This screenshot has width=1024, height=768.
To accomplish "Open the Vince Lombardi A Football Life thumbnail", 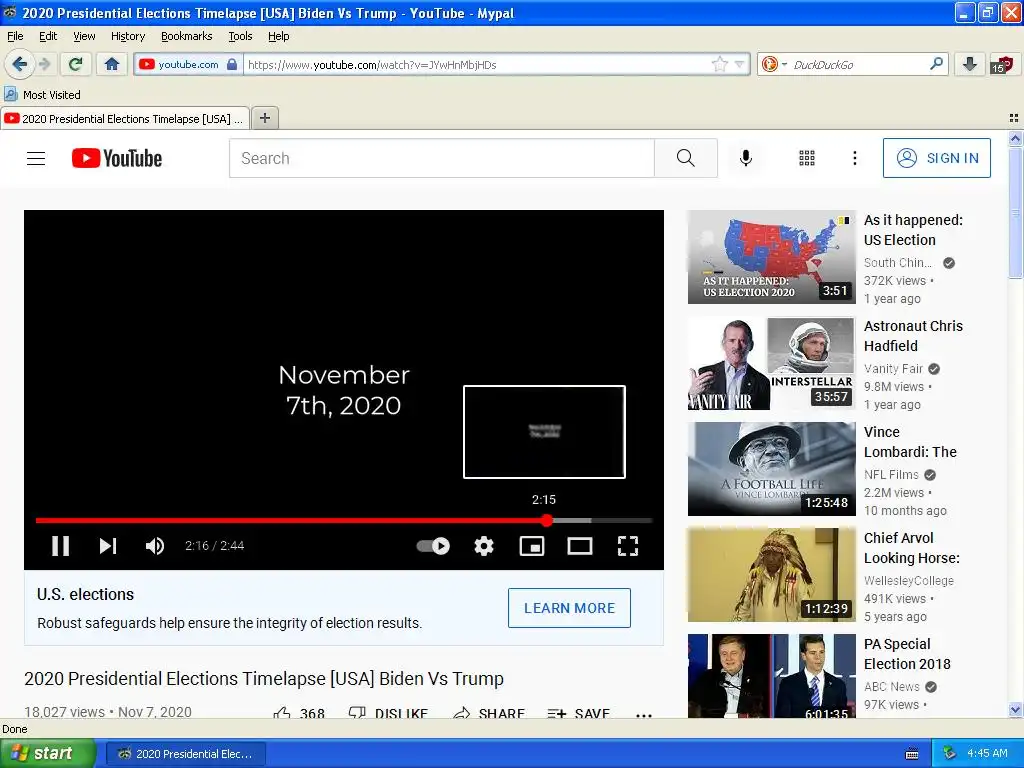I will (771, 469).
